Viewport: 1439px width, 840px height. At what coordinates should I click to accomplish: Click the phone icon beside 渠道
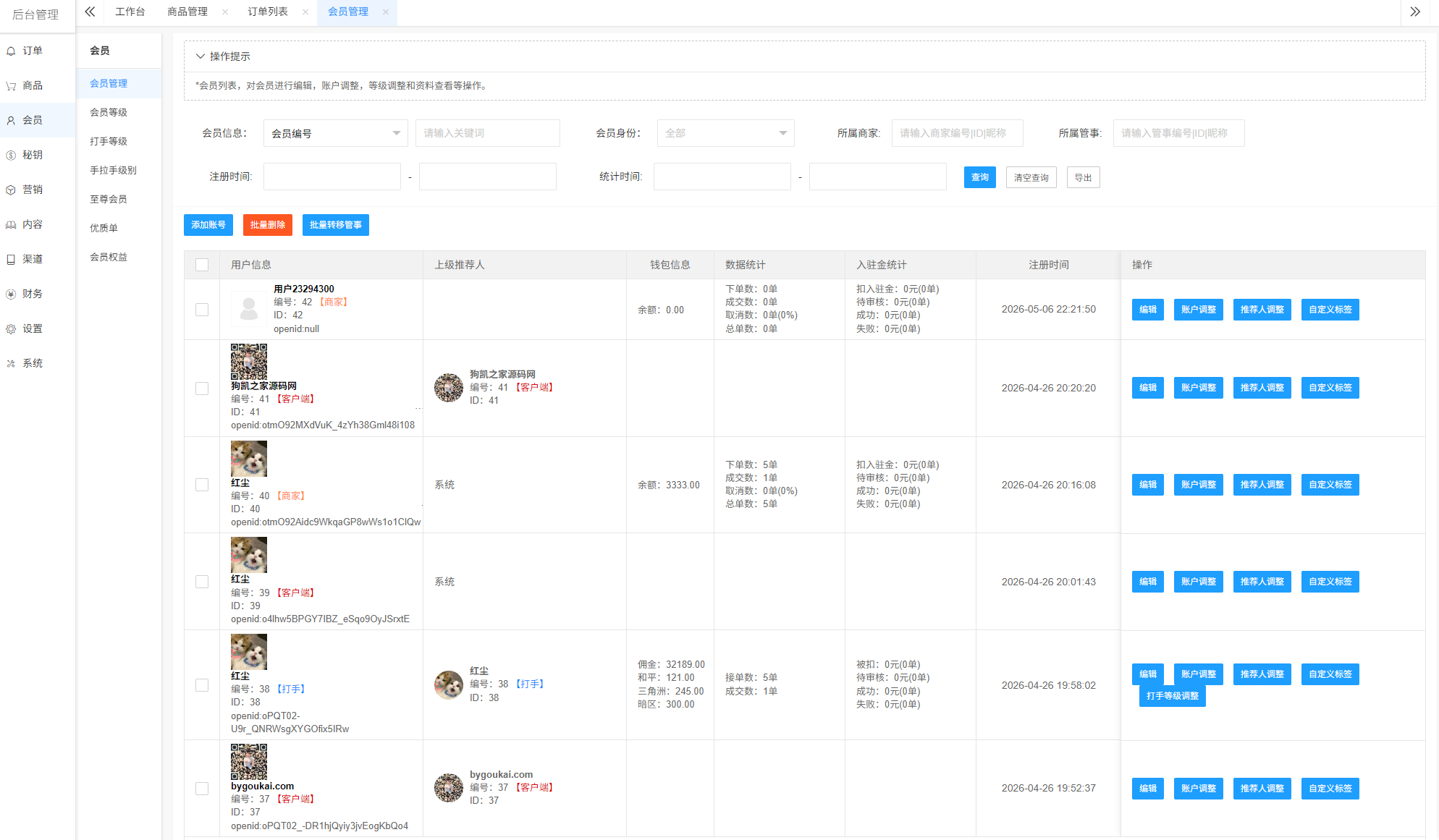point(11,260)
